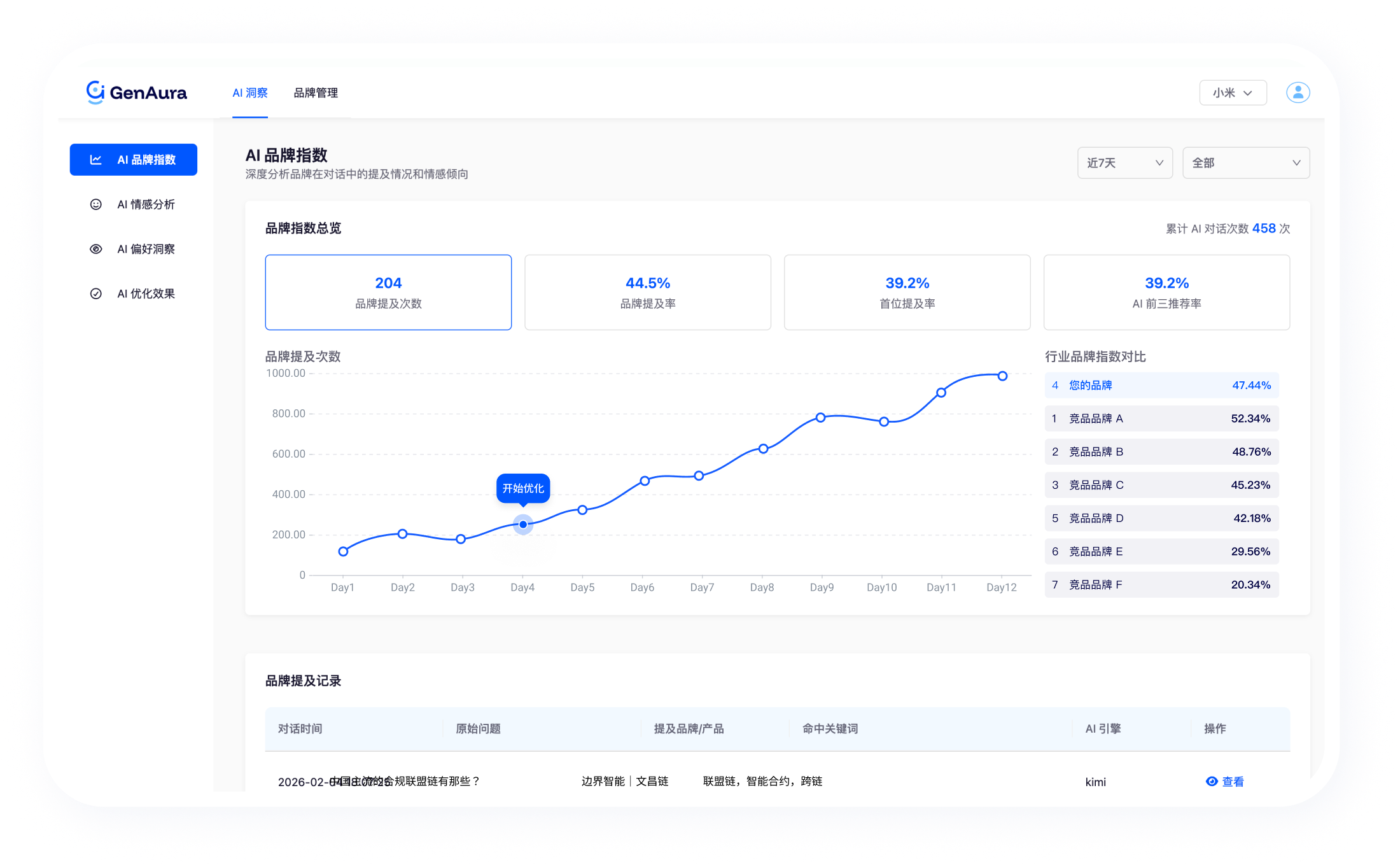
Task: Click the 竞品品牌 E 29.56% row
Action: (x=1161, y=551)
